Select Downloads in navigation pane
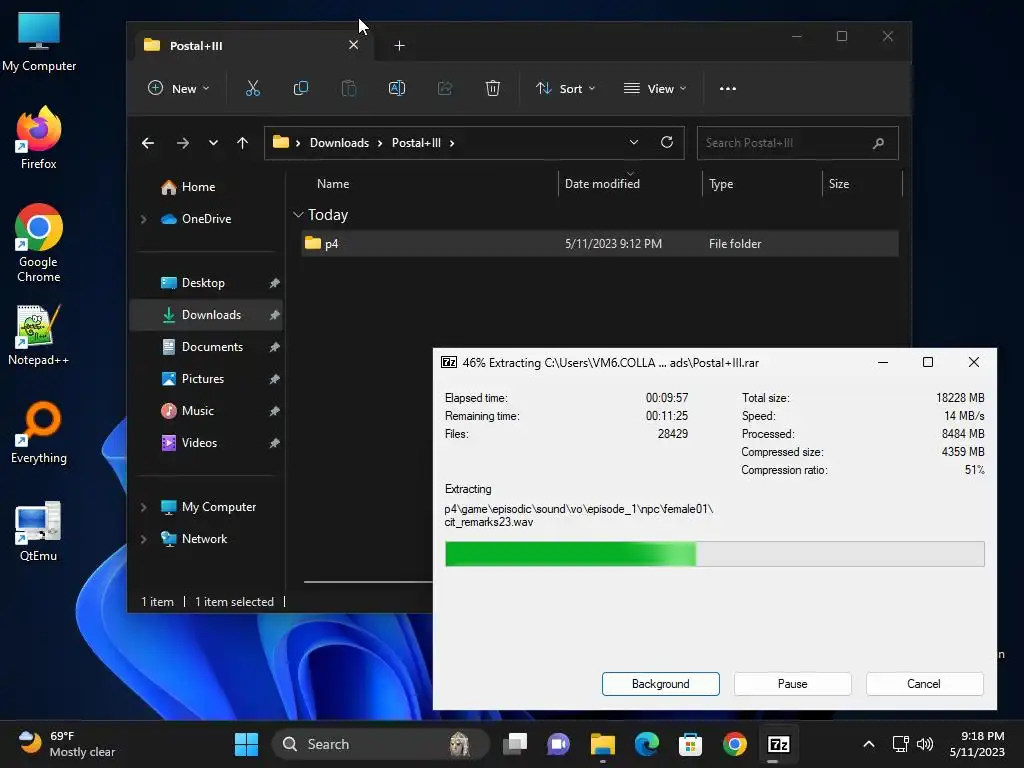The height and width of the screenshot is (768, 1024). [x=206, y=315]
